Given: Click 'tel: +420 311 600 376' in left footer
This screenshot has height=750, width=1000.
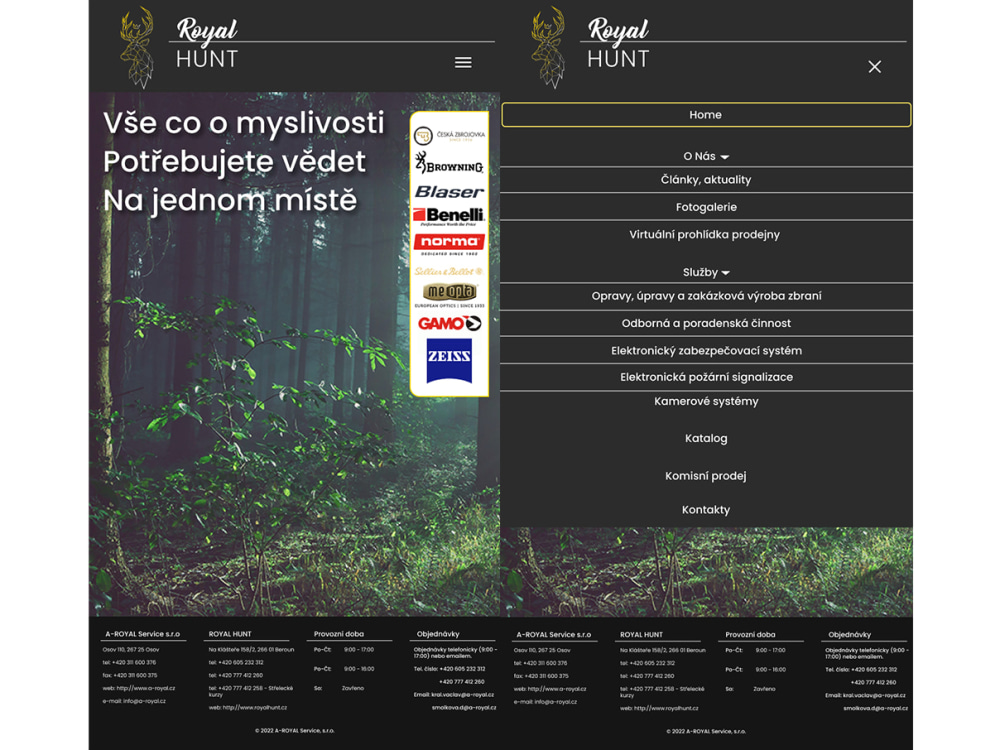Looking at the screenshot, I should coord(129,663).
